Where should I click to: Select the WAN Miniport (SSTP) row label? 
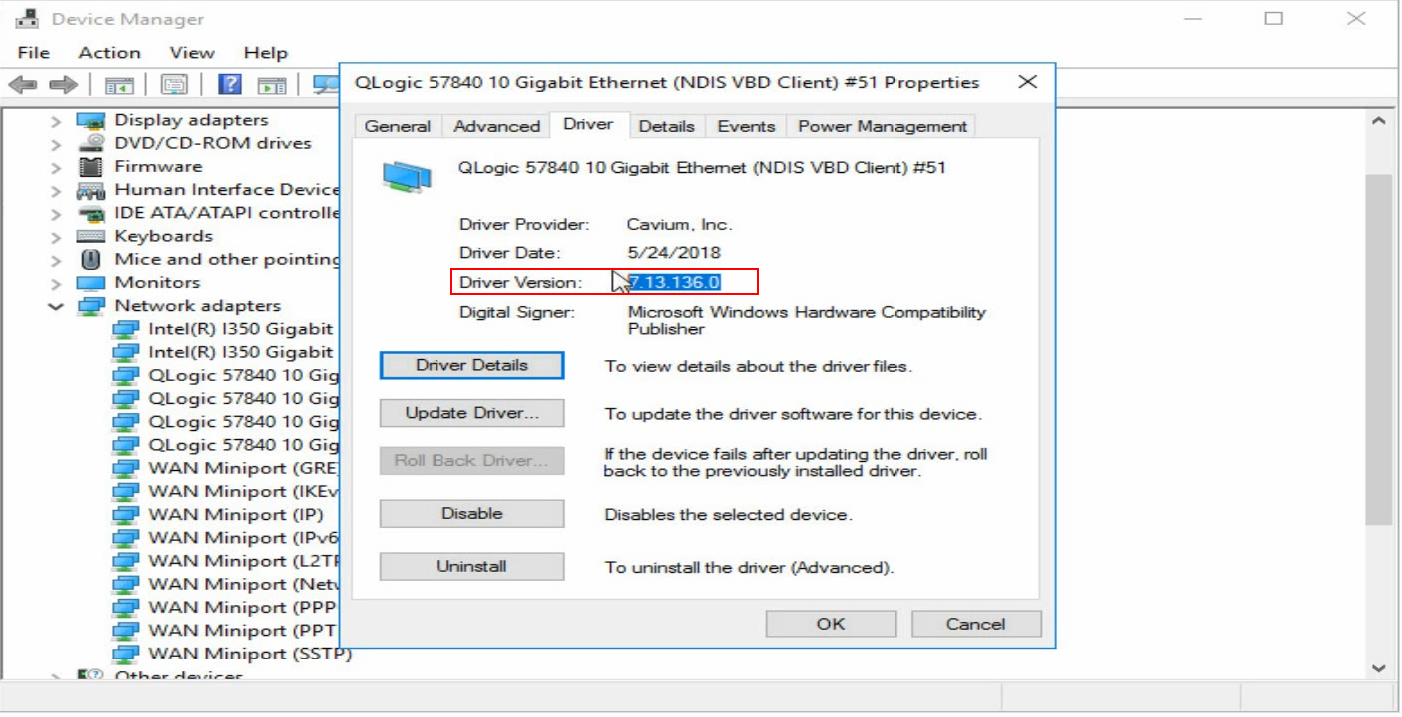250,654
